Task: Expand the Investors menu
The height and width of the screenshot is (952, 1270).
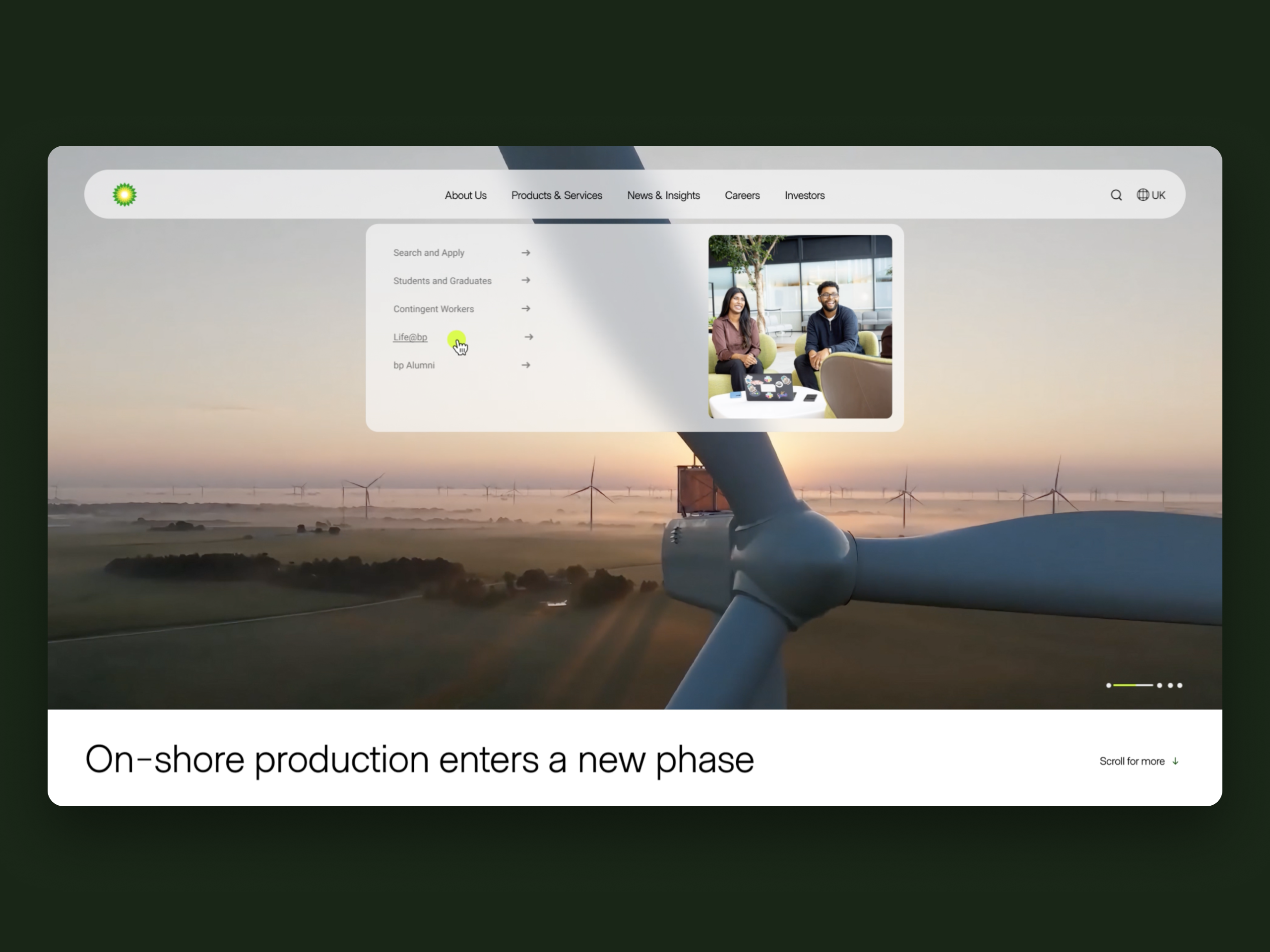Action: click(804, 195)
